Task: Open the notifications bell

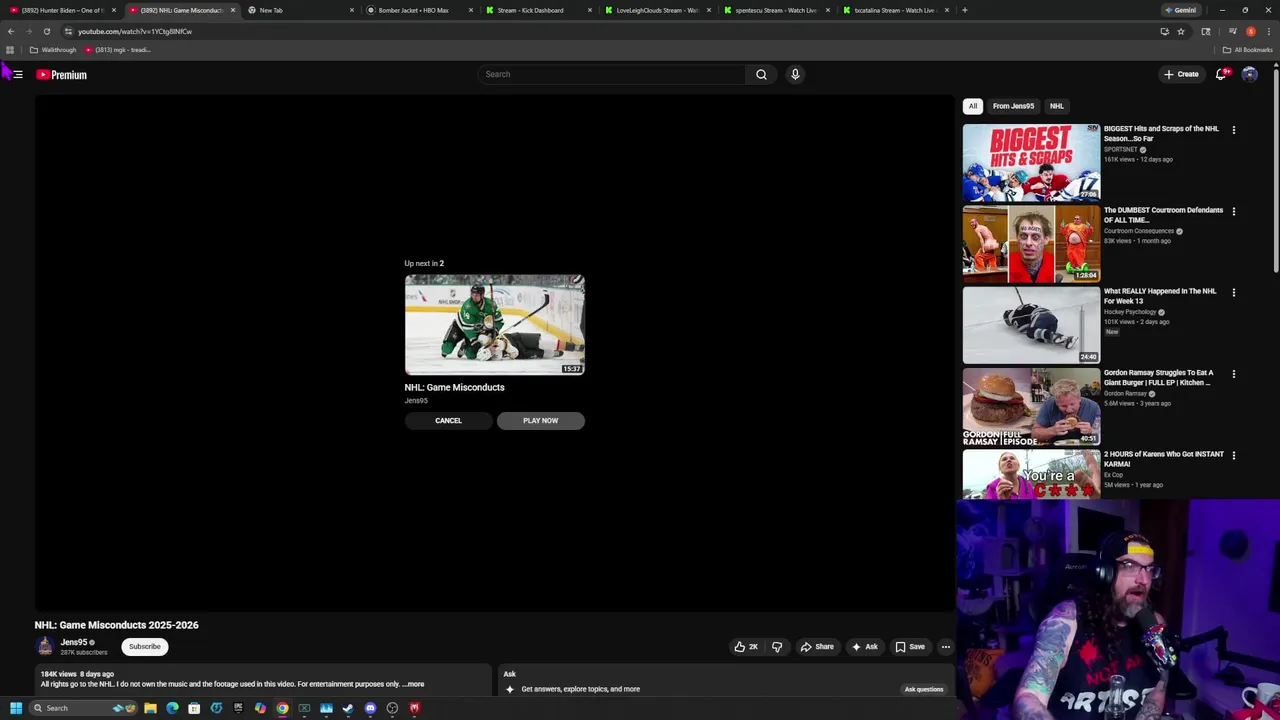Action: [1221, 74]
